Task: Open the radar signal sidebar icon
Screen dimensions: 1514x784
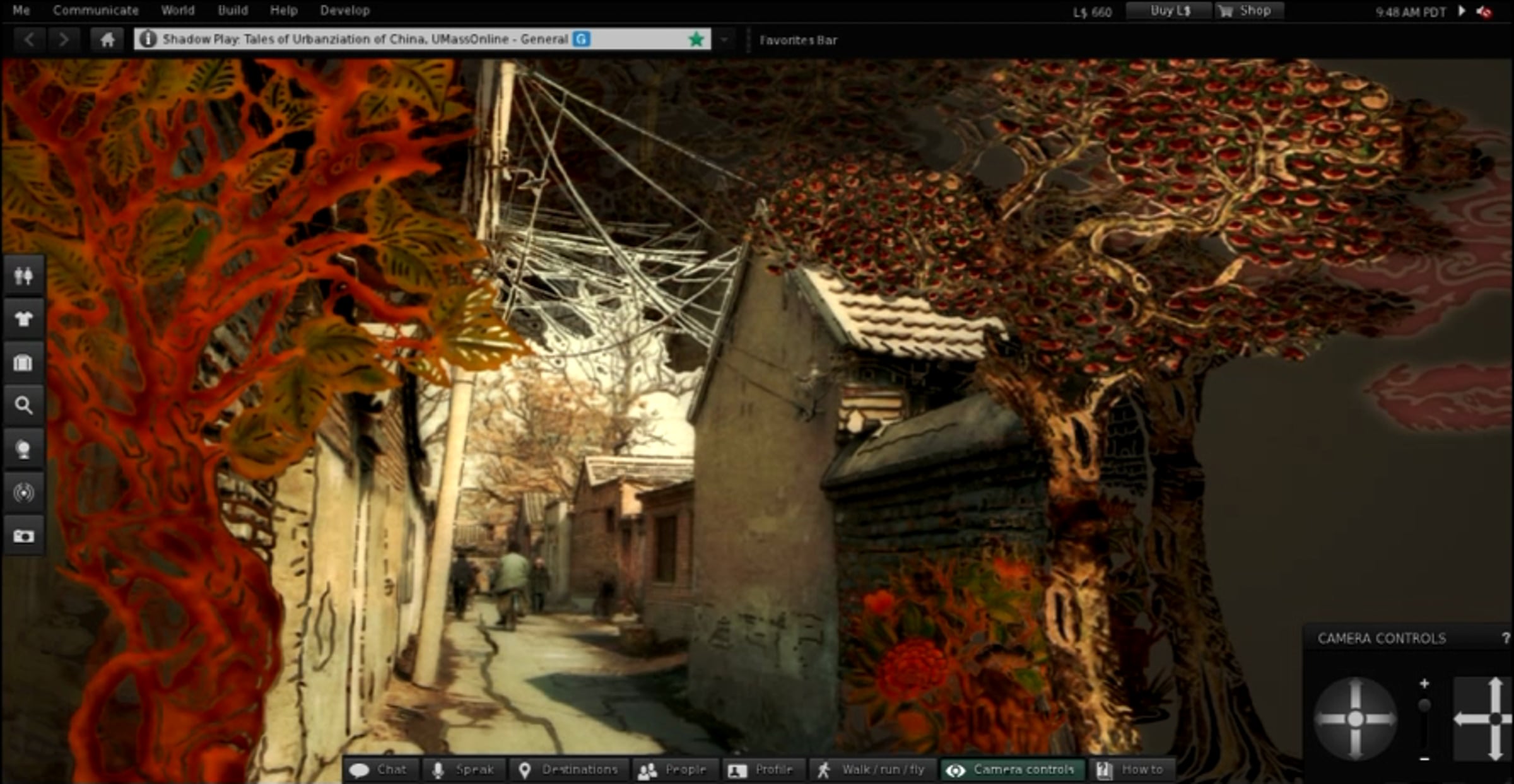Action: coord(24,493)
